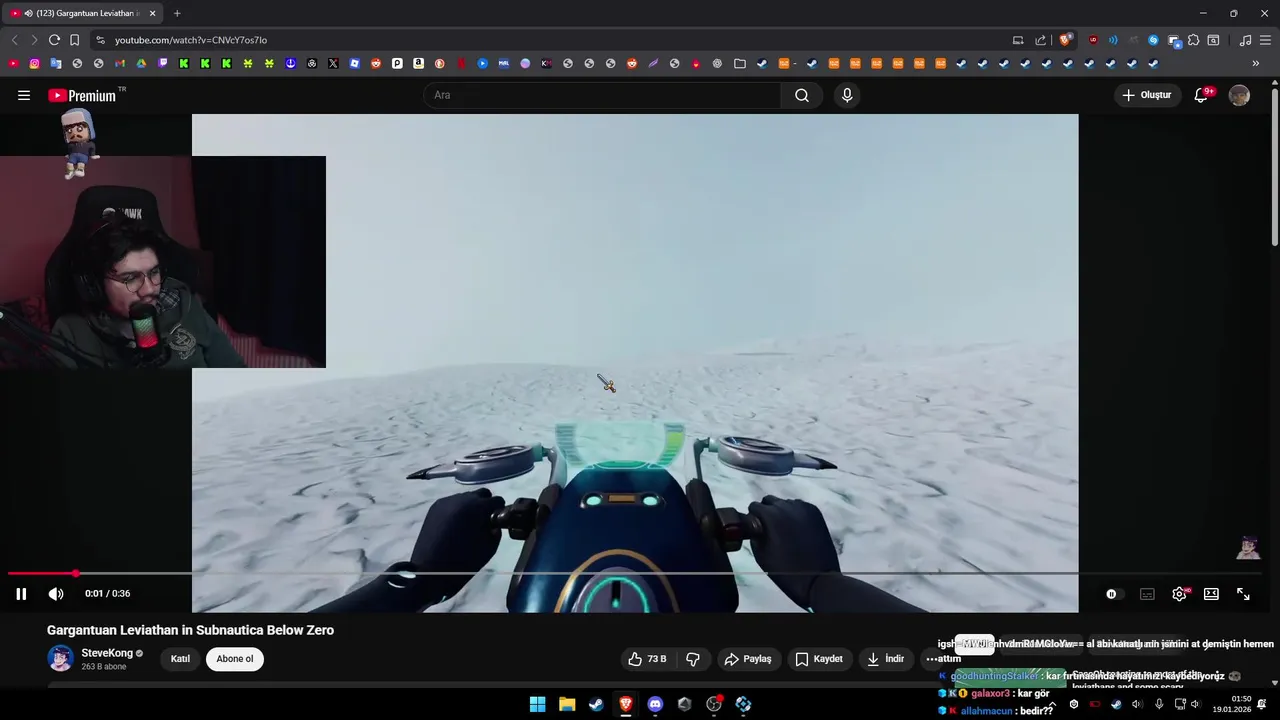Like the video with 73 B likes
This screenshot has height=720, width=1280.
(647, 659)
